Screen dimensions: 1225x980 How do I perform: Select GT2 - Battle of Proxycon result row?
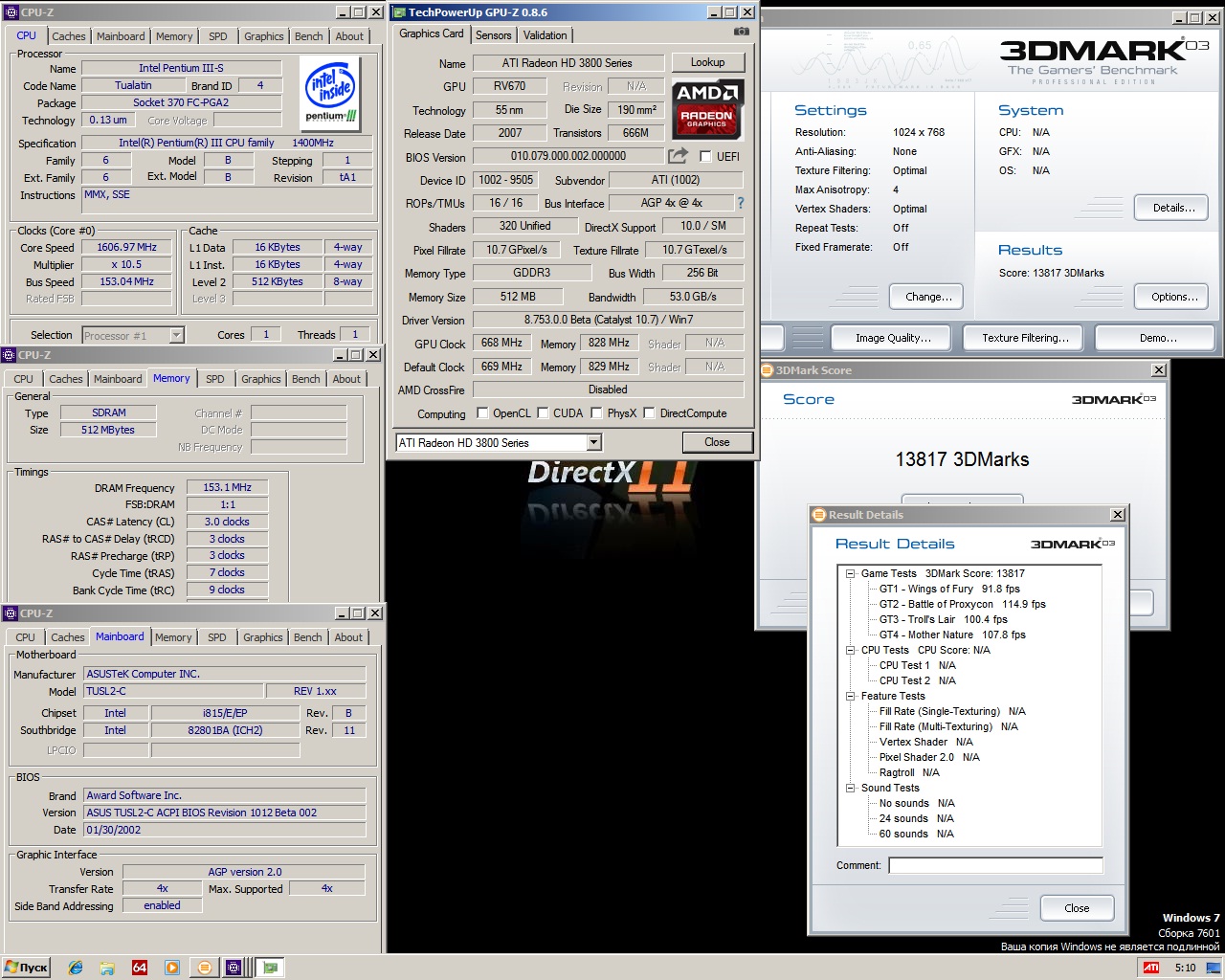pyautogui.click(x=963, y=605)
